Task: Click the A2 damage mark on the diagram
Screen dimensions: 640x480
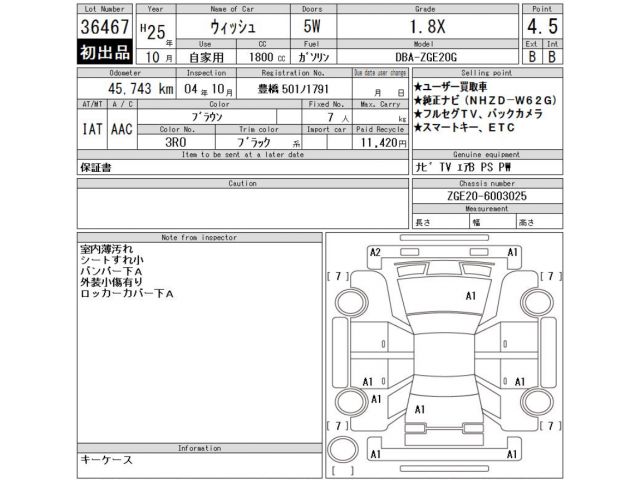Action: (x=375, y=252)
